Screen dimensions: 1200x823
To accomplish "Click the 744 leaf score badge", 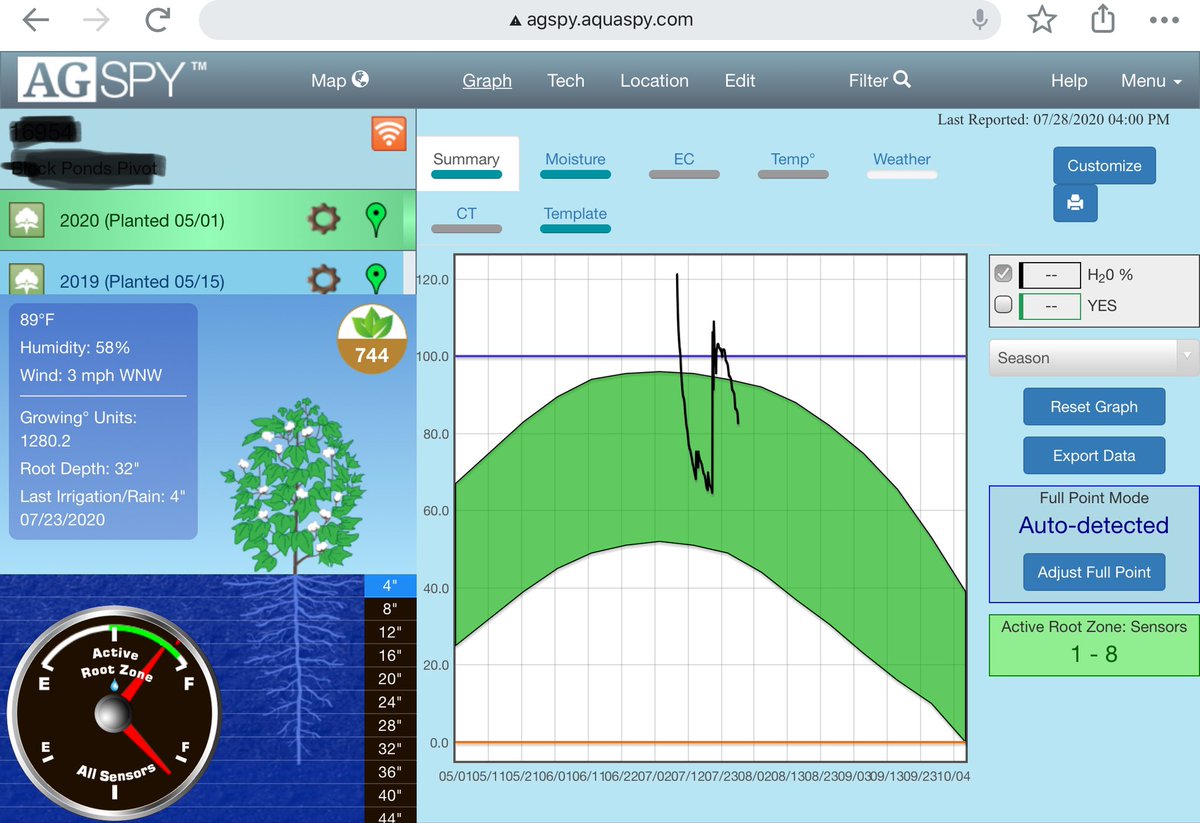I will click(372, 339).
